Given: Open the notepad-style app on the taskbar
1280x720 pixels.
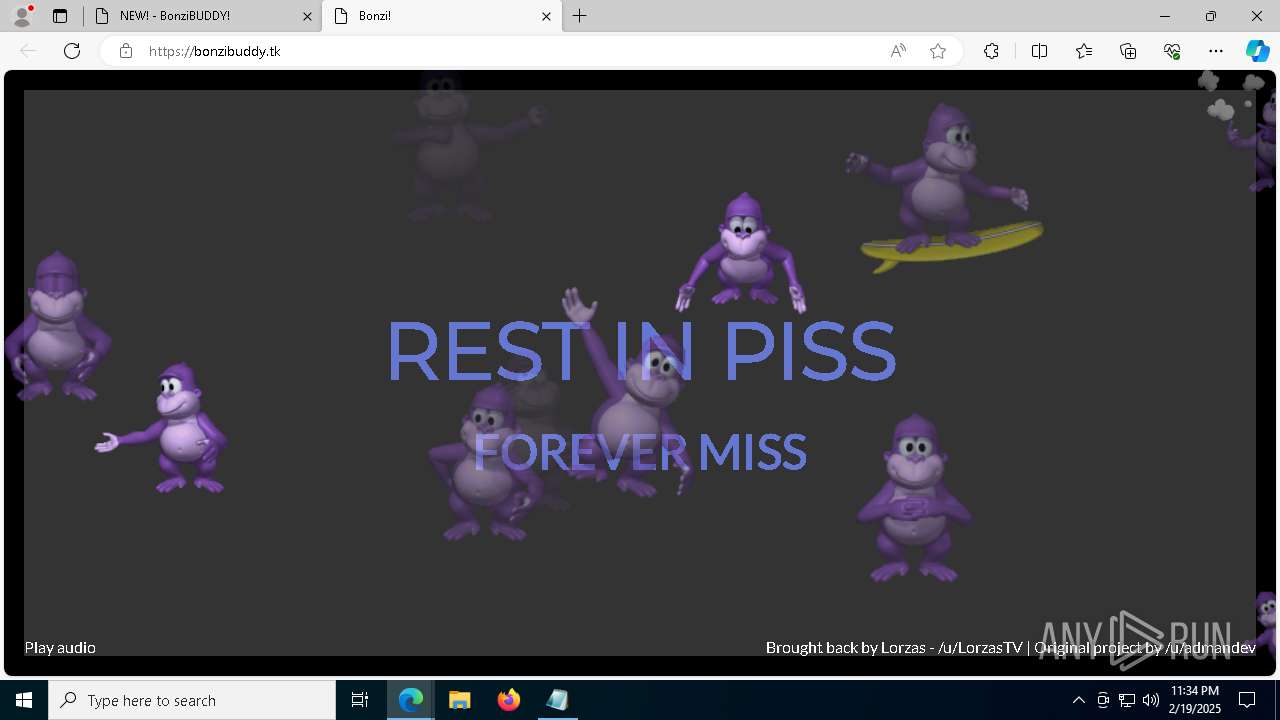Looking at the screenshot, I should [x=557, y=700].
